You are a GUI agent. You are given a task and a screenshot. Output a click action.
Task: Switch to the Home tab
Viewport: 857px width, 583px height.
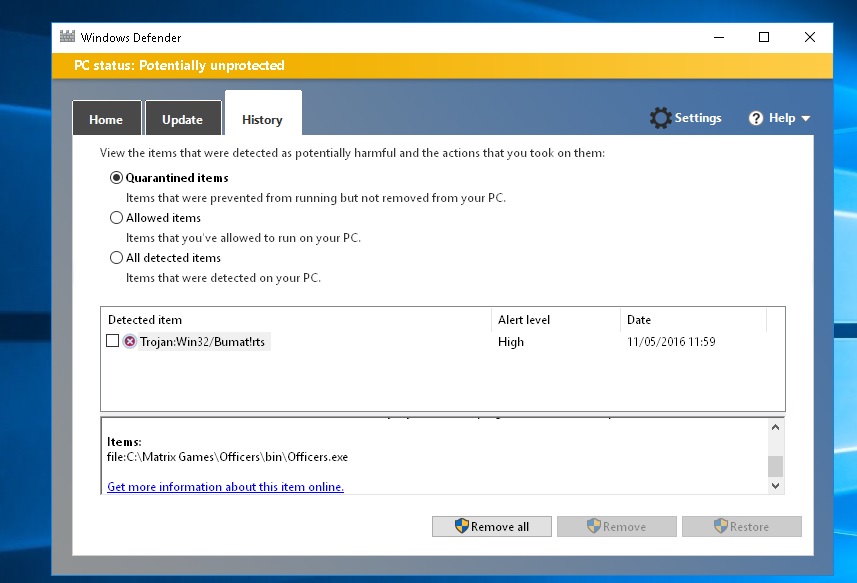[x=107, y=118]
